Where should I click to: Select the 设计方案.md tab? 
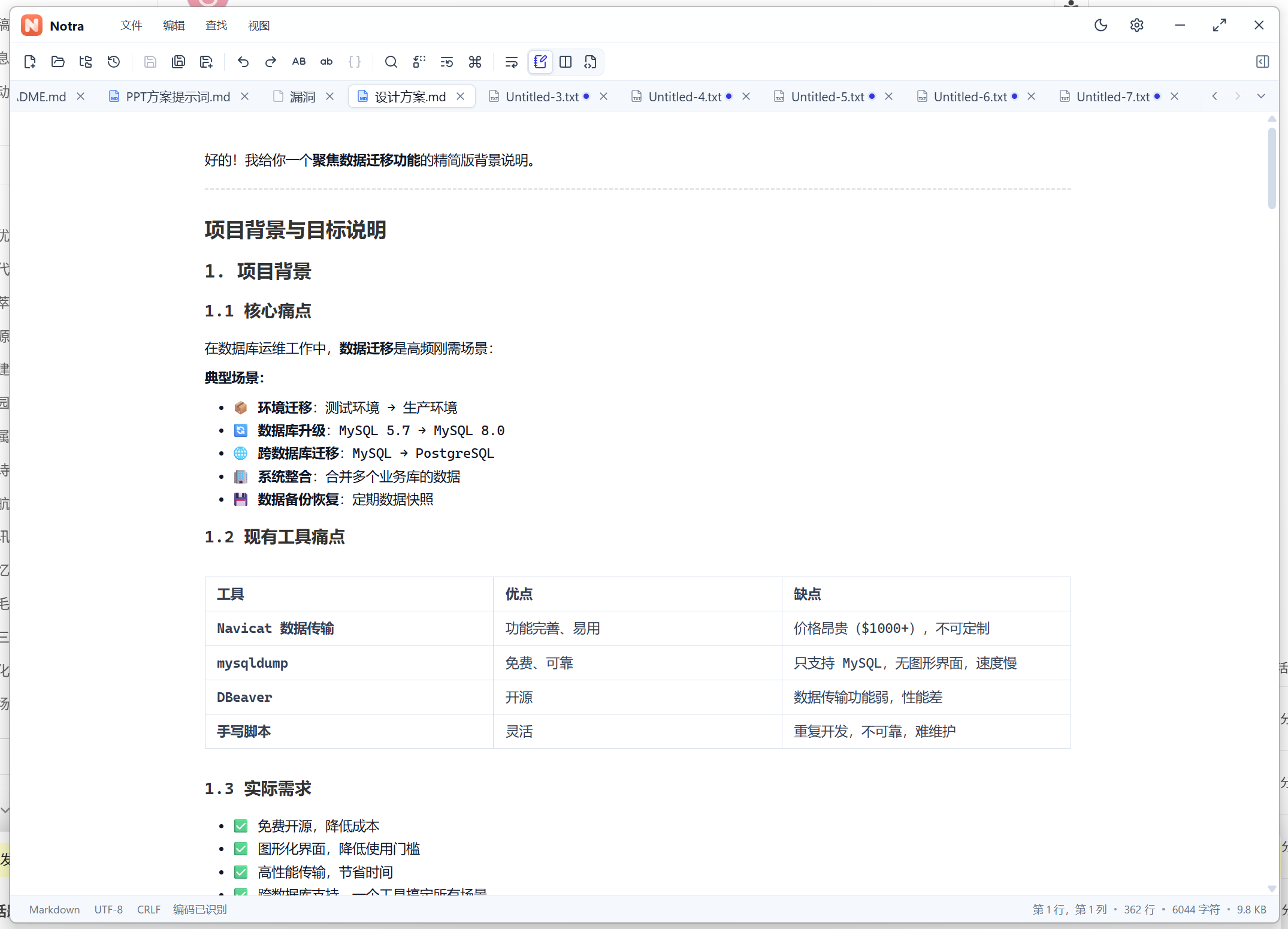pos(410,96)
